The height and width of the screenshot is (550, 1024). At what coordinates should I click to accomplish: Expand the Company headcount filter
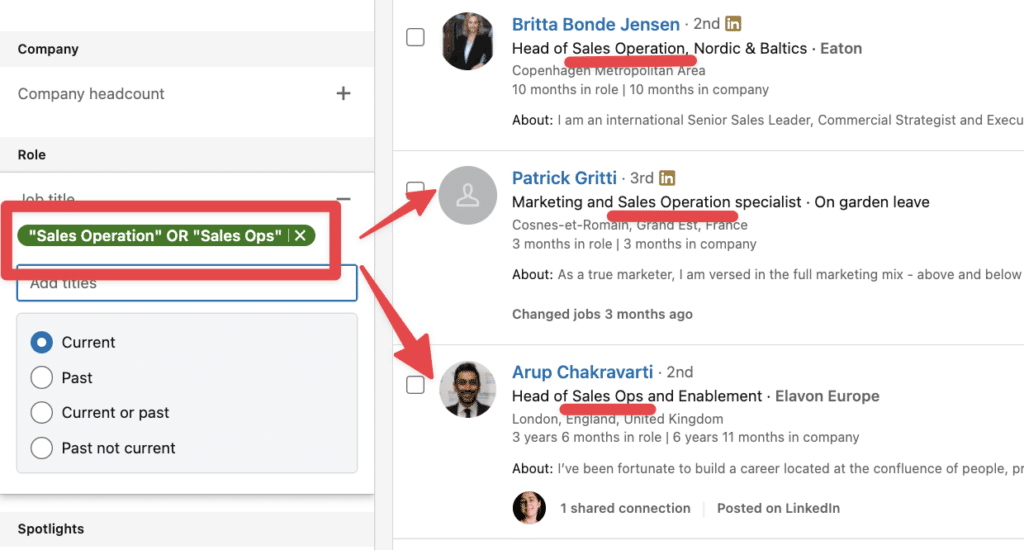click(x=344, y=93)
